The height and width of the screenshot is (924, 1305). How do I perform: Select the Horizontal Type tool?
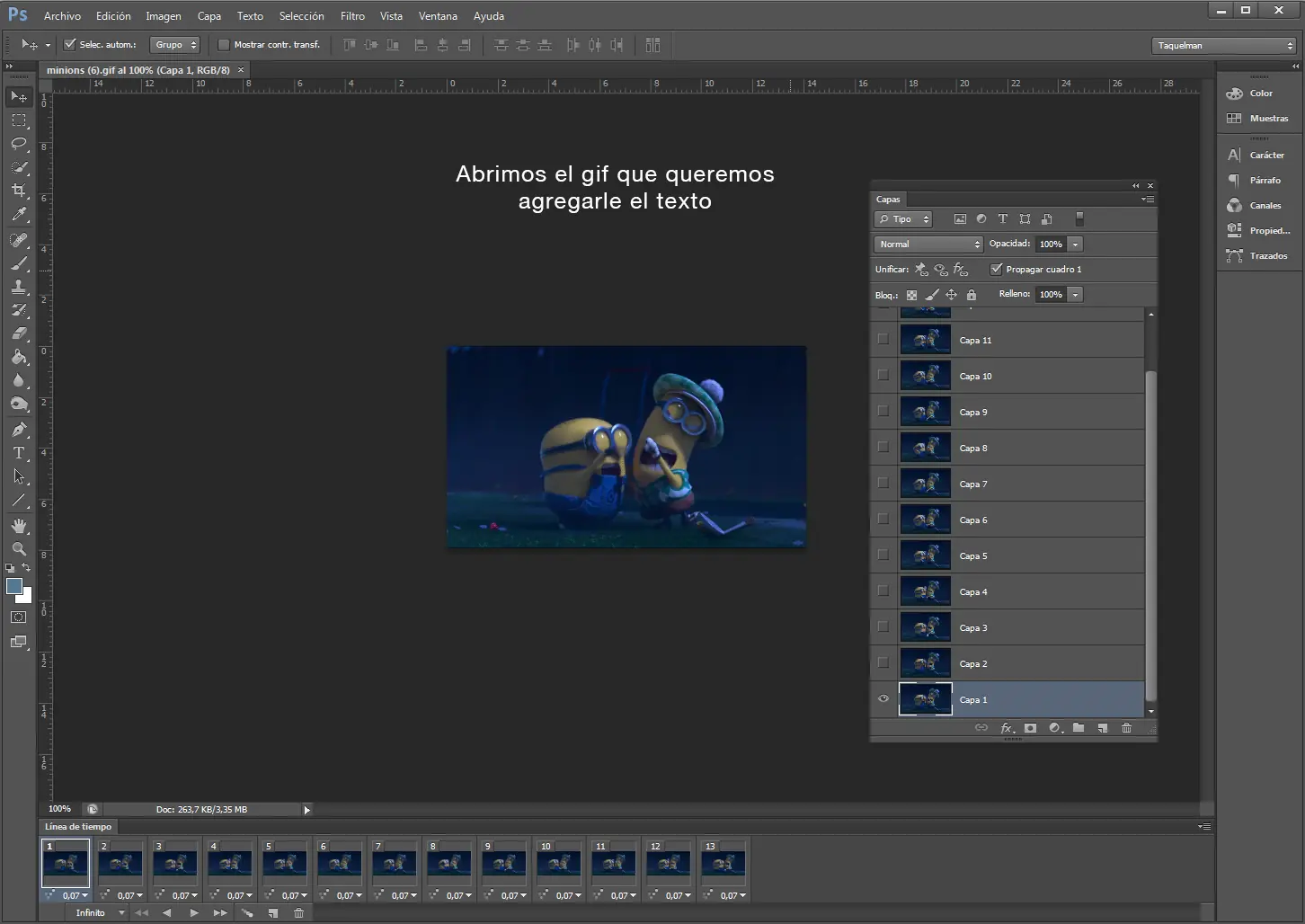tap(18, 453)
